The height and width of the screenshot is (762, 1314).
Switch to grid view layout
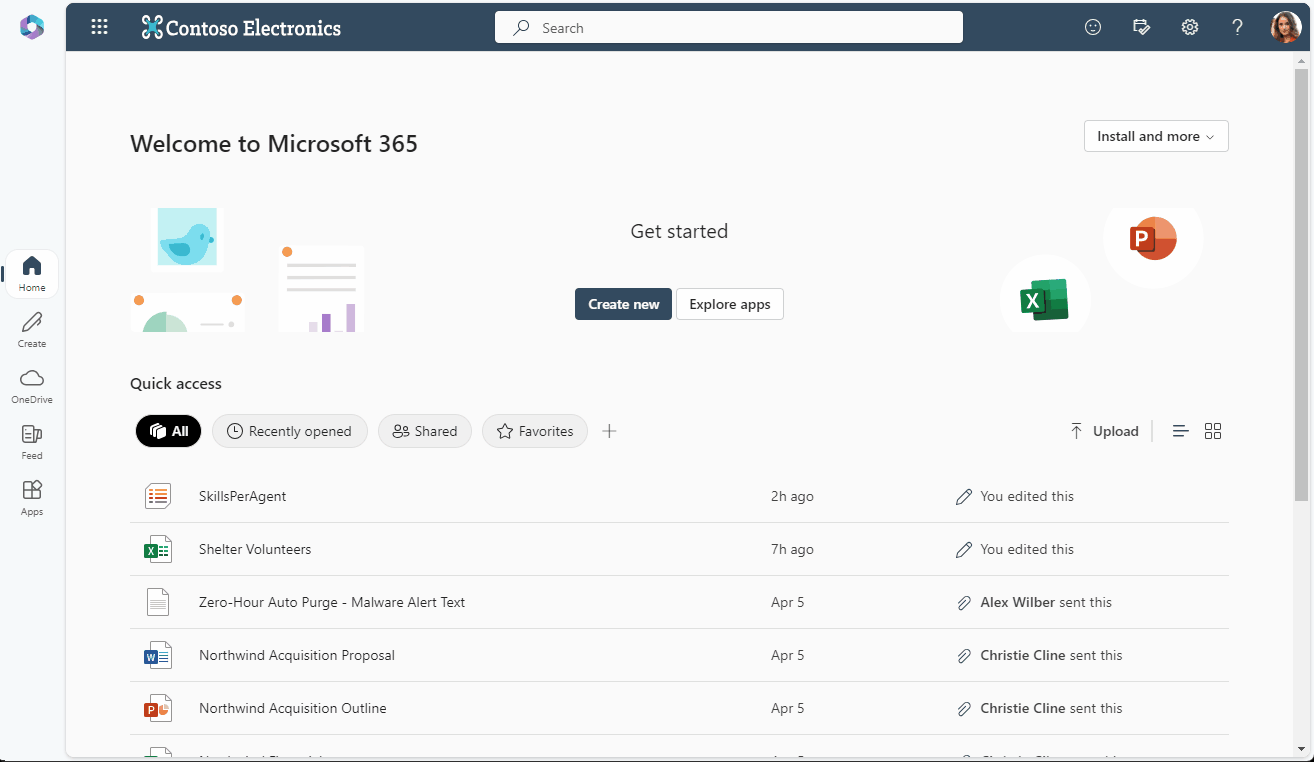coord(1213,431)
